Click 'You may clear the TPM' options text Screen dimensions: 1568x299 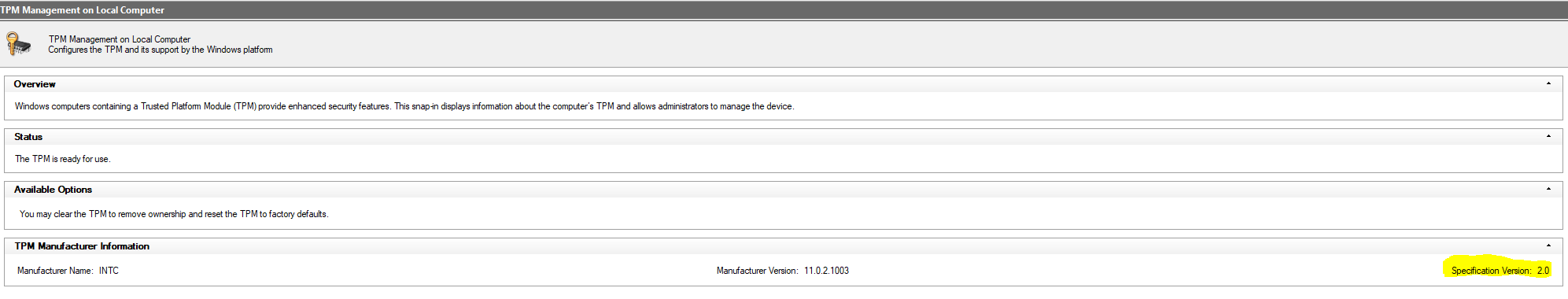click(174, 214)
